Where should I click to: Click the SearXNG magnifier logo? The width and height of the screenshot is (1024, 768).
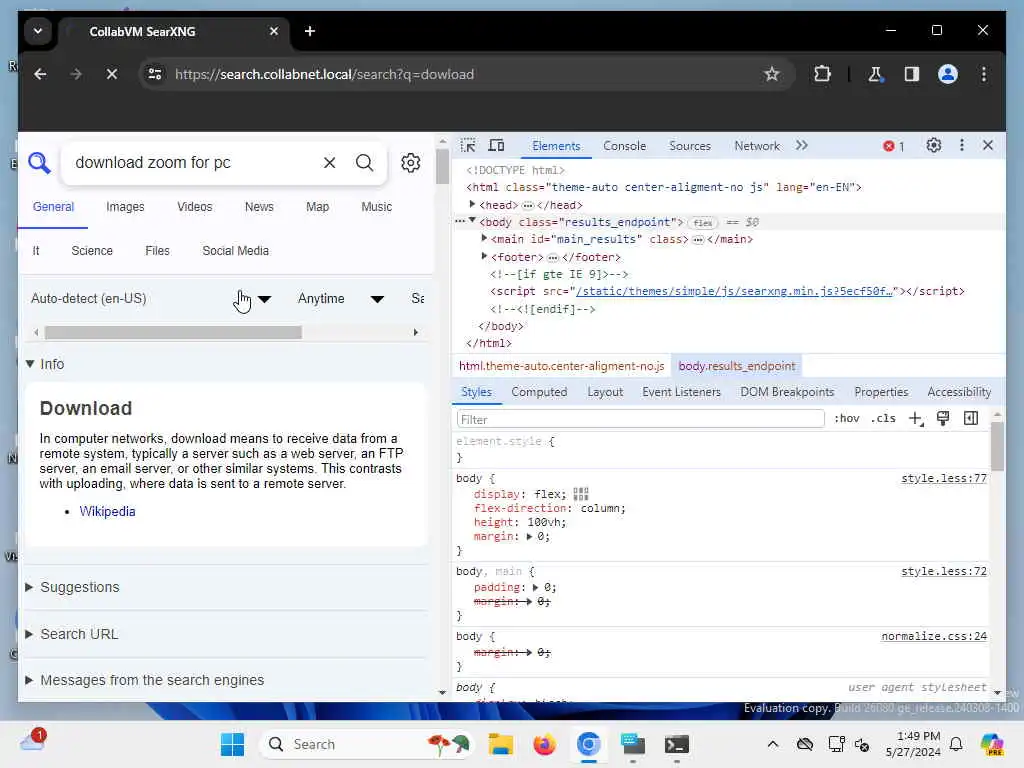click(x=39, y=163)
